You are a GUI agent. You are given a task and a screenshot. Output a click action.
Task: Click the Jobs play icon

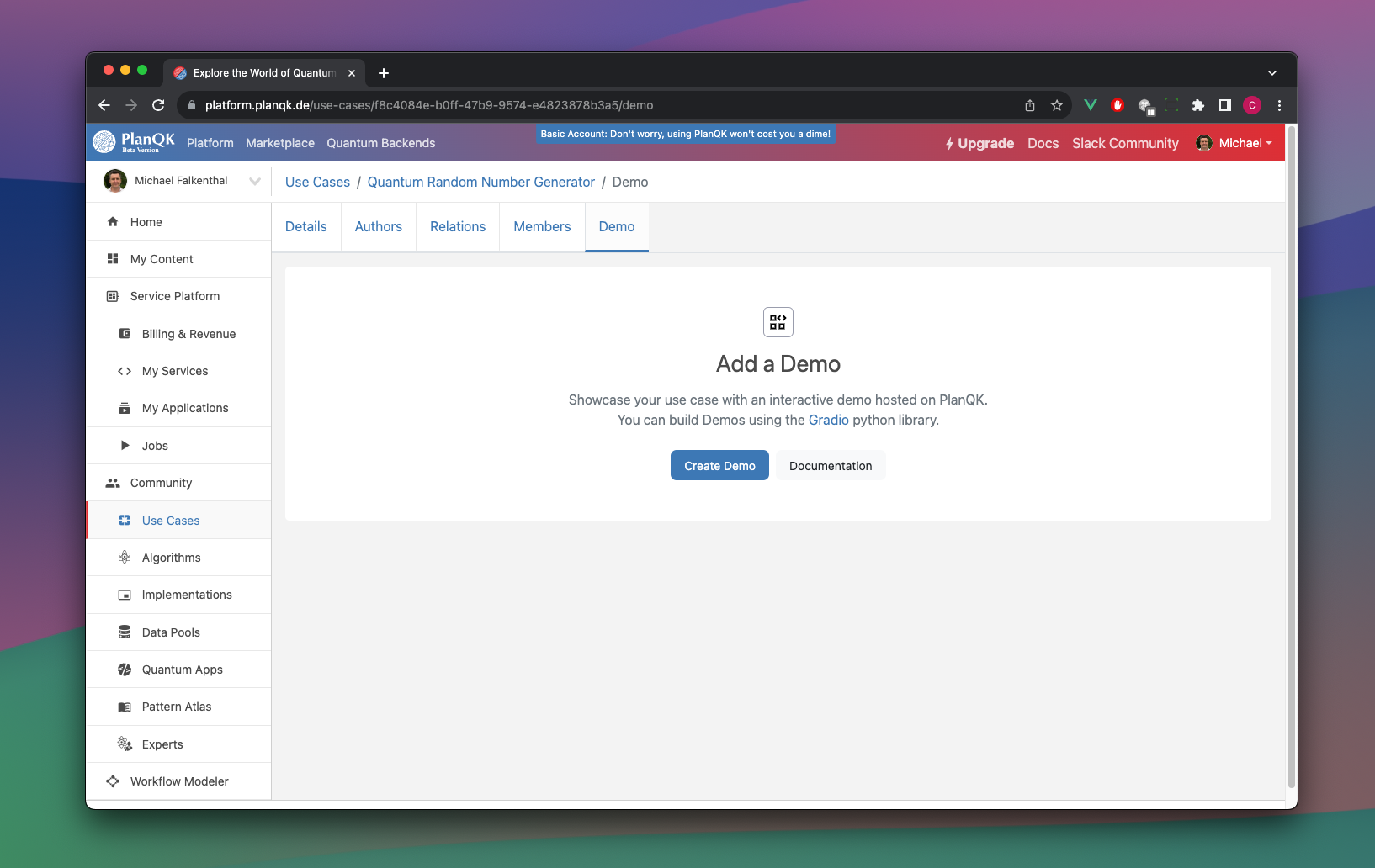pyautogui.click(x=125, y=446)
